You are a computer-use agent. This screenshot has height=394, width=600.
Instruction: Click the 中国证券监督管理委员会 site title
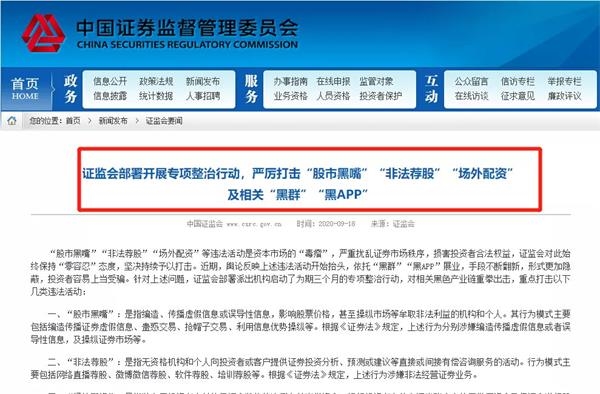click(x=187, y=27)
